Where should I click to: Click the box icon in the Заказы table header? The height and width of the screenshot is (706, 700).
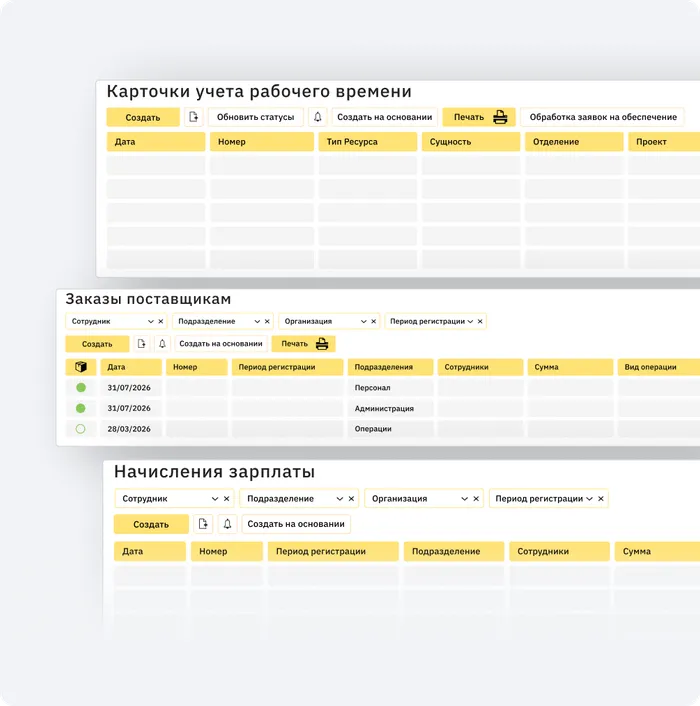81,367
